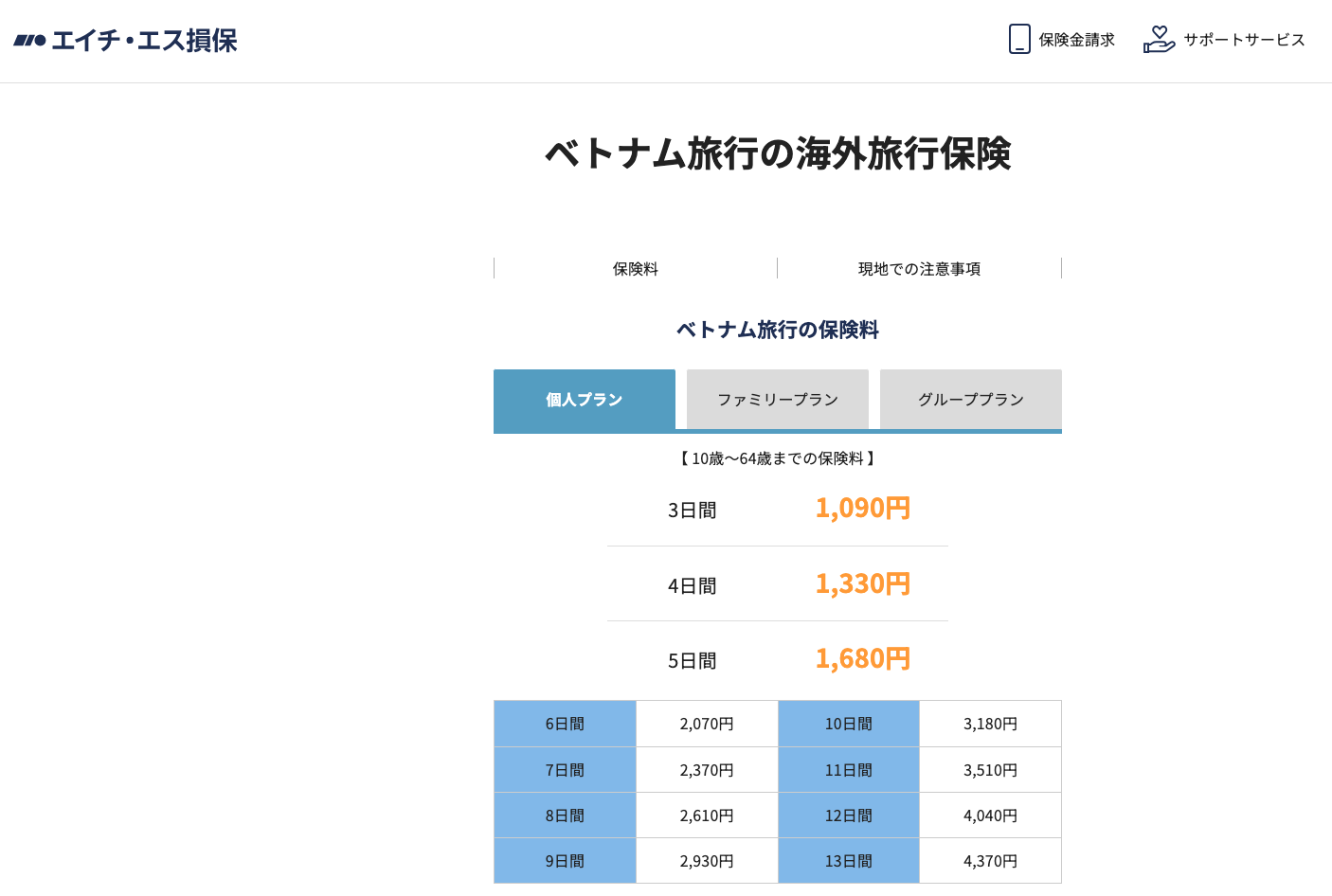
Task: Click the smartphone icon for 保険金請求
Action: point(1019,39)
